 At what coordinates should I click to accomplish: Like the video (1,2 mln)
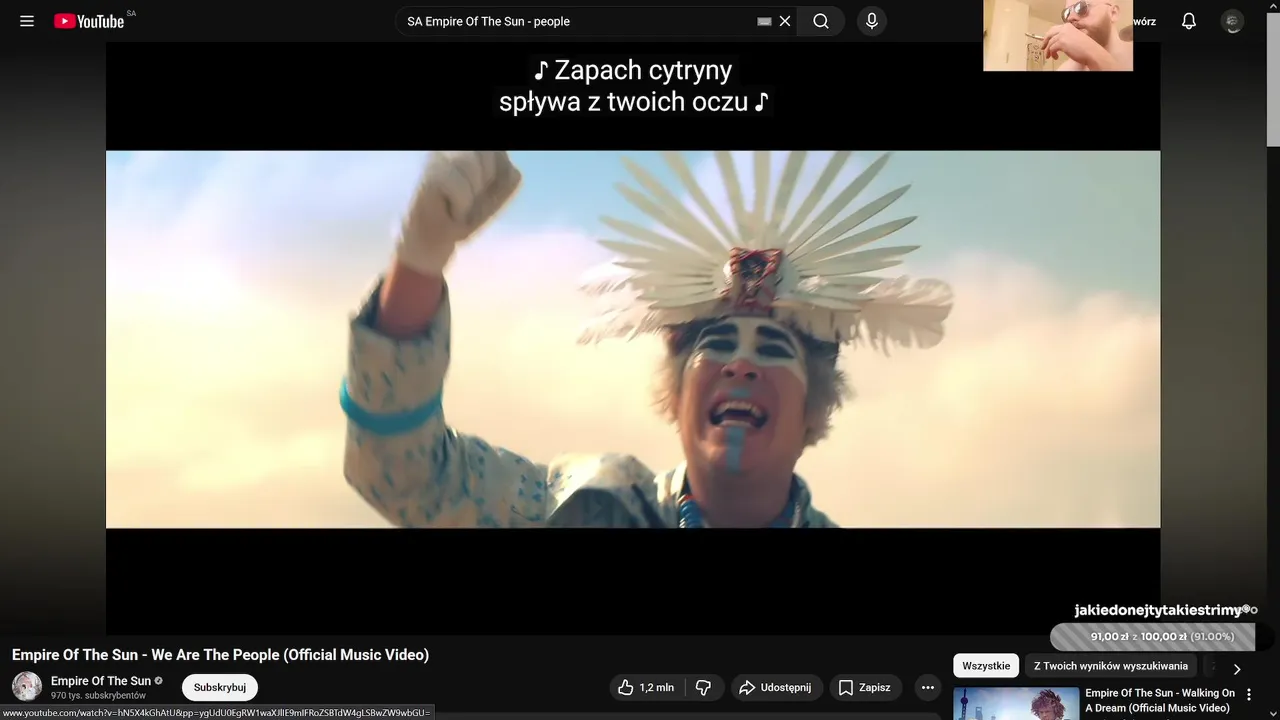(647, 688)
